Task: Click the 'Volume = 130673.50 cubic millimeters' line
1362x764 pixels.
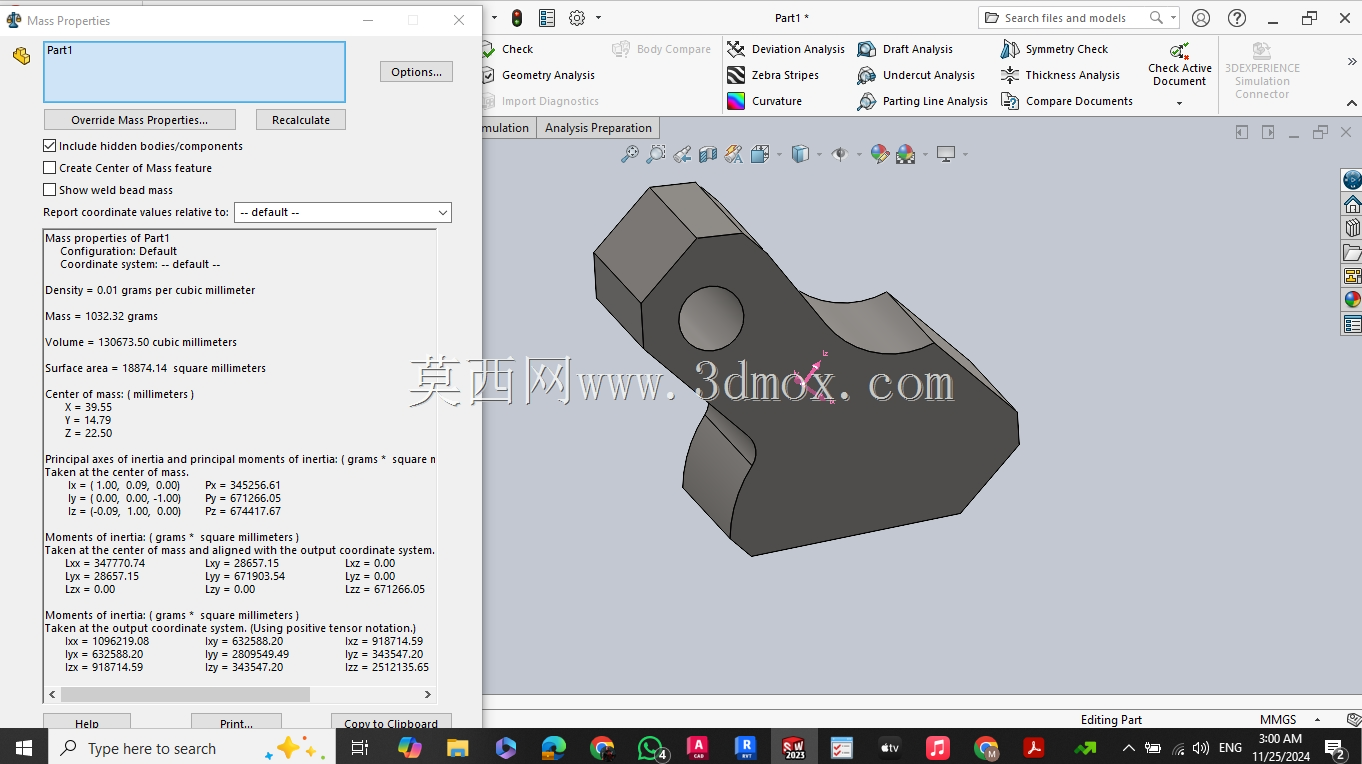Action: (141, 342)
